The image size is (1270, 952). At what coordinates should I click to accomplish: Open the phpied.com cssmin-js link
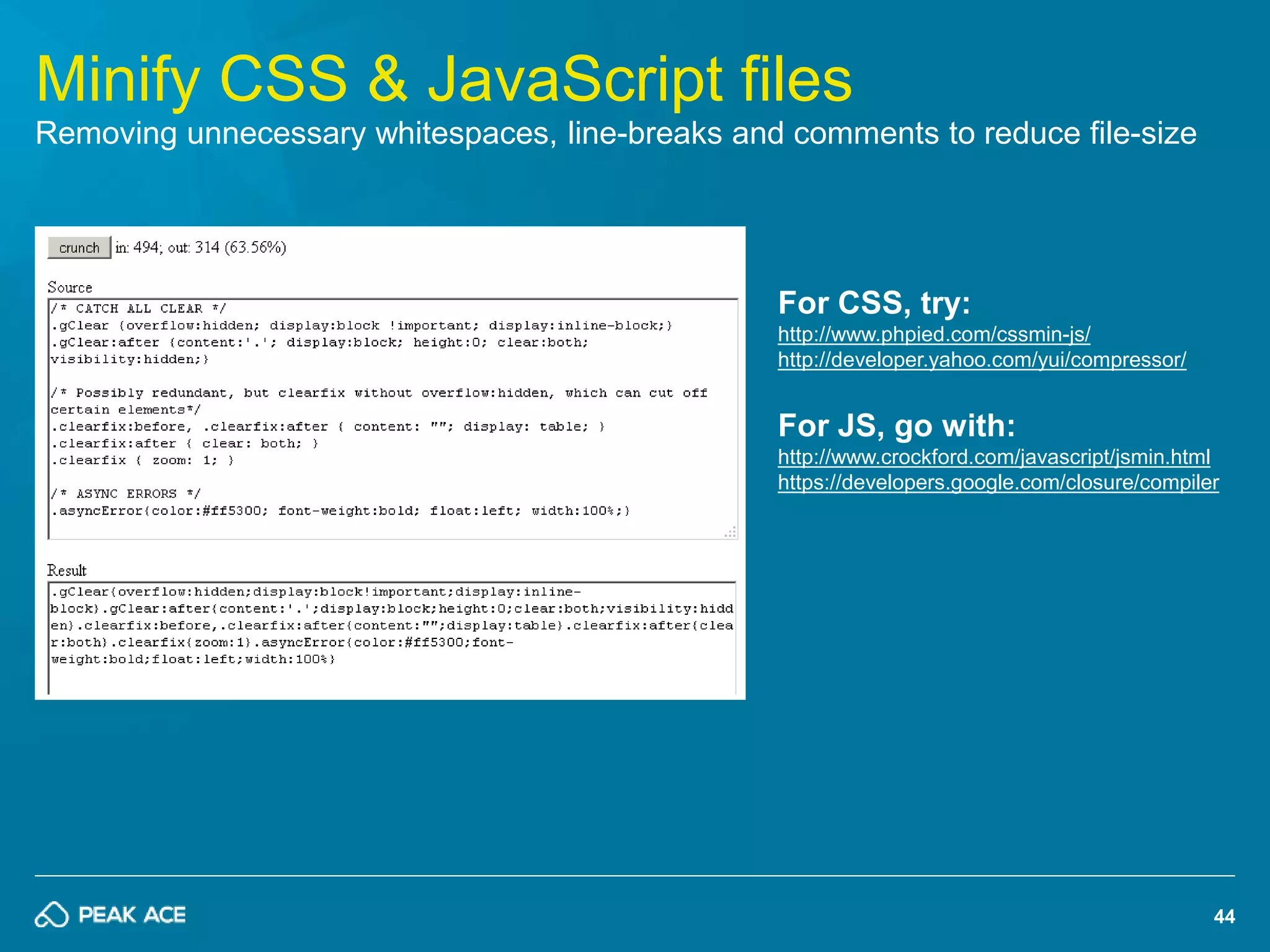[x=934, y=335]
